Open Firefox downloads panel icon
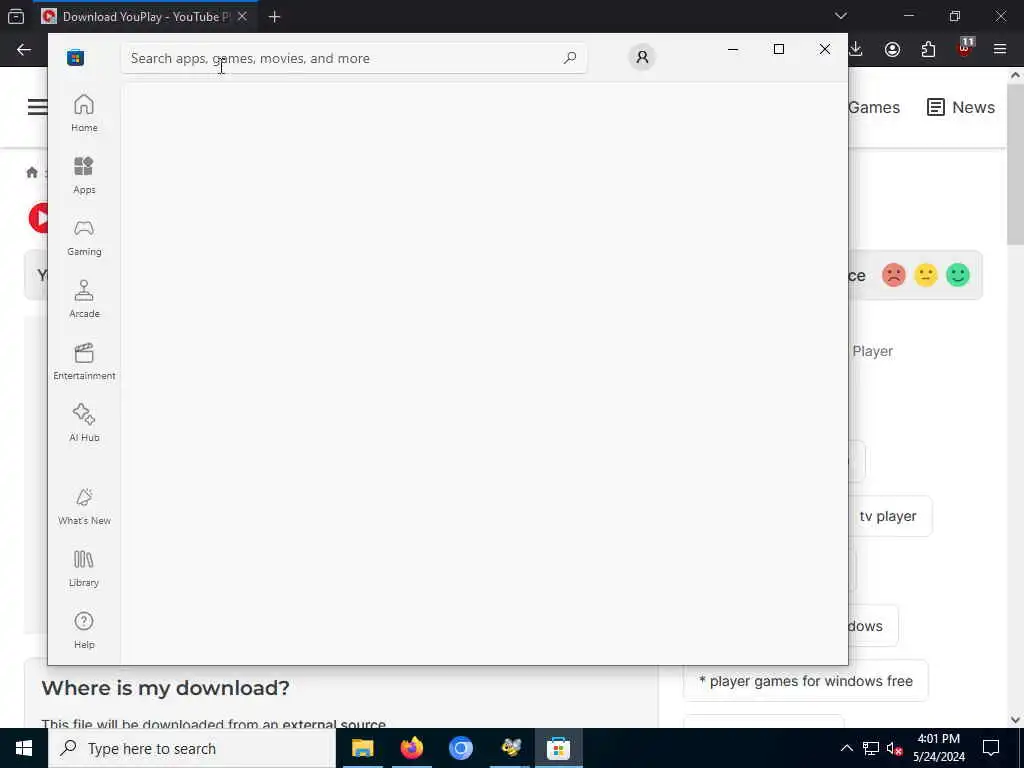 pos(856,49)
